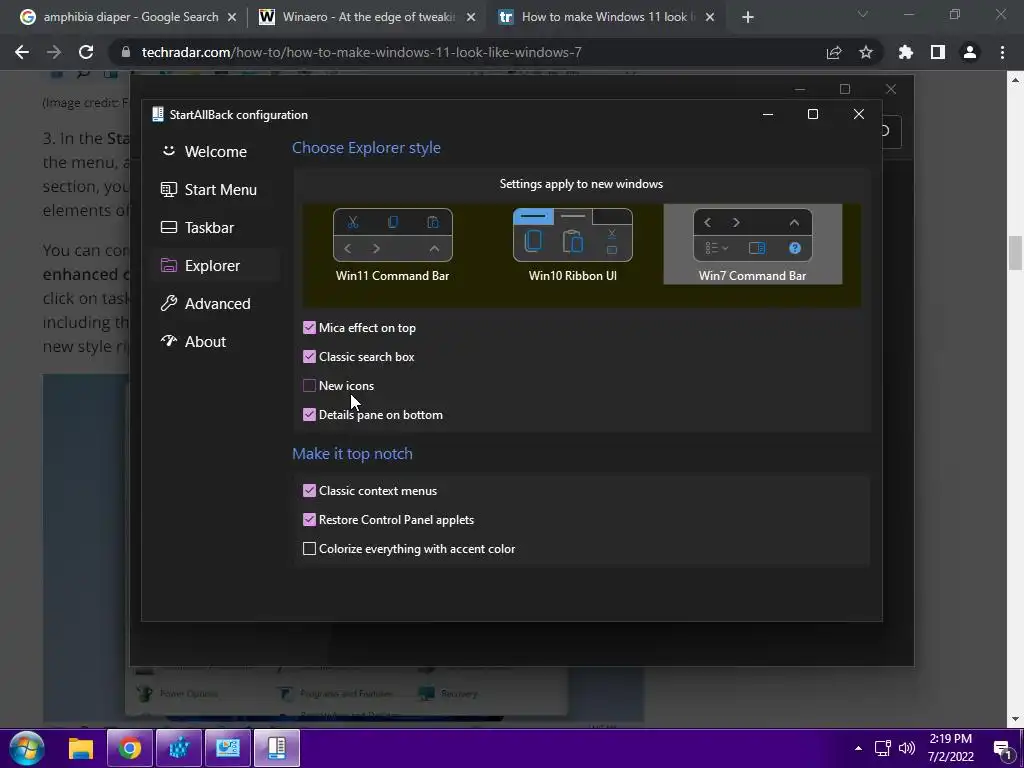Choose the Win7 Command Bar style
The image size is (1024, 768).
coord(752,244)
